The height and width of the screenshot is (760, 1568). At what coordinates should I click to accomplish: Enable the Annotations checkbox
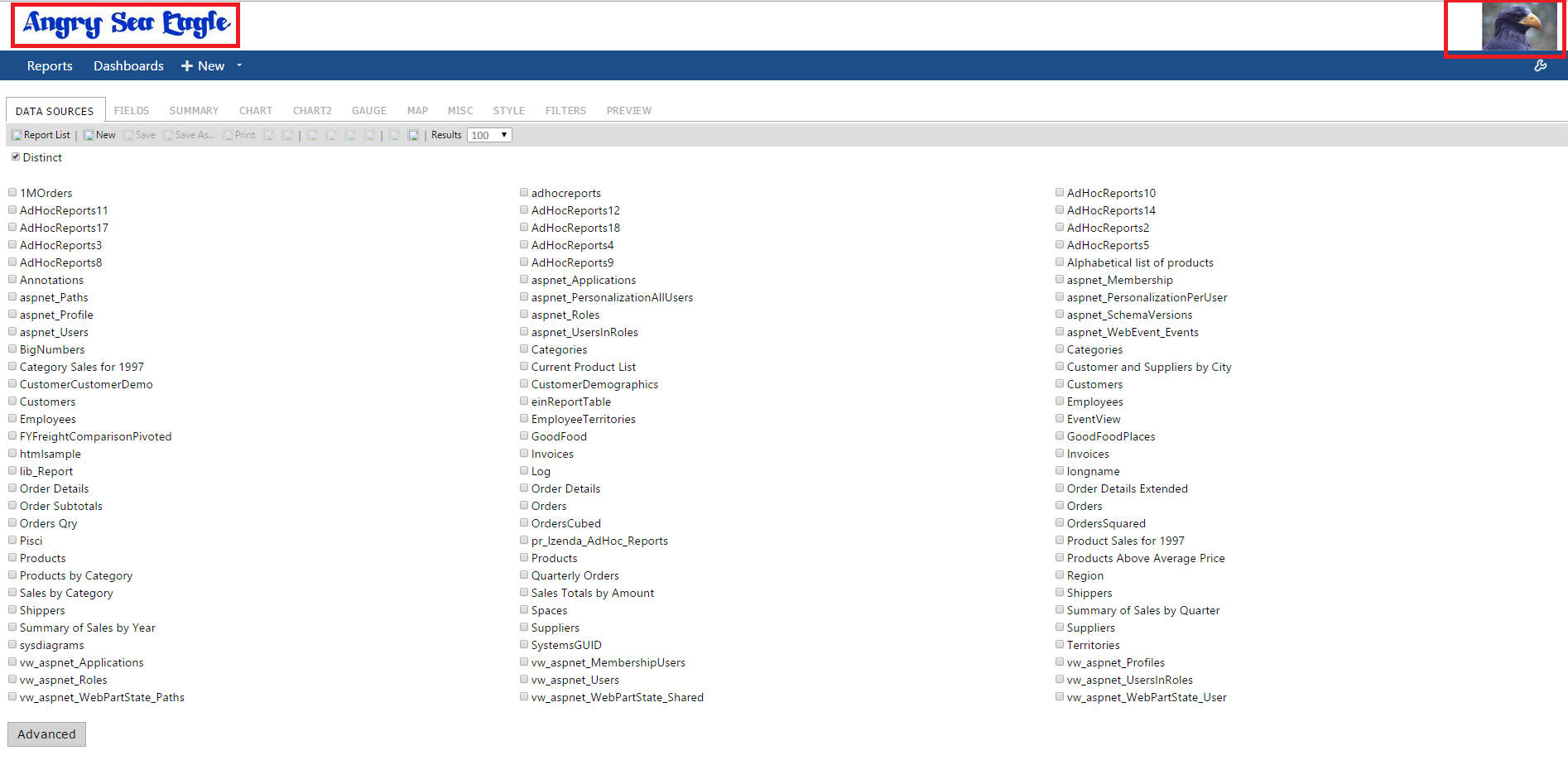point(13,279)
